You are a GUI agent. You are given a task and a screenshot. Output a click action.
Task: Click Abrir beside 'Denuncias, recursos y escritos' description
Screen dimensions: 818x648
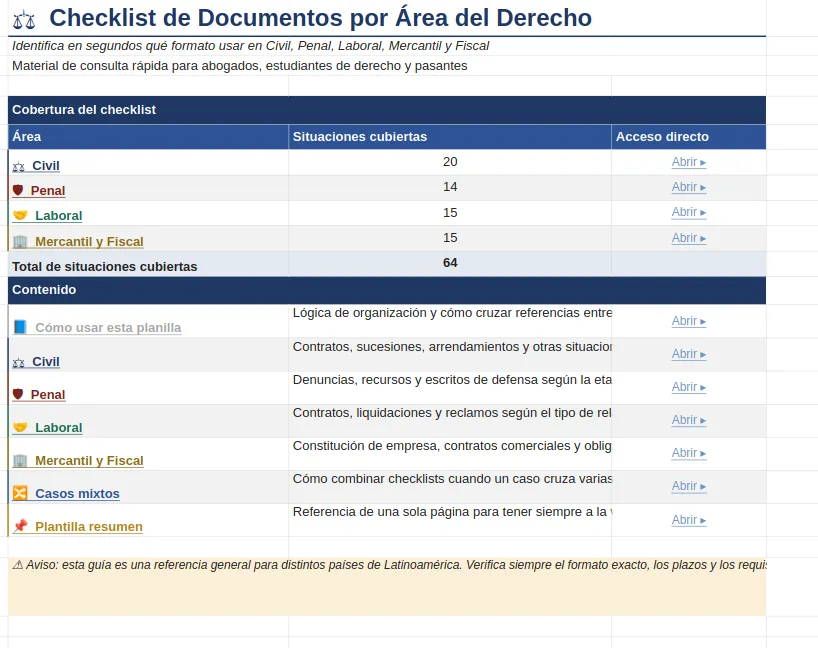pyautogui.click(x=689, y=387)
